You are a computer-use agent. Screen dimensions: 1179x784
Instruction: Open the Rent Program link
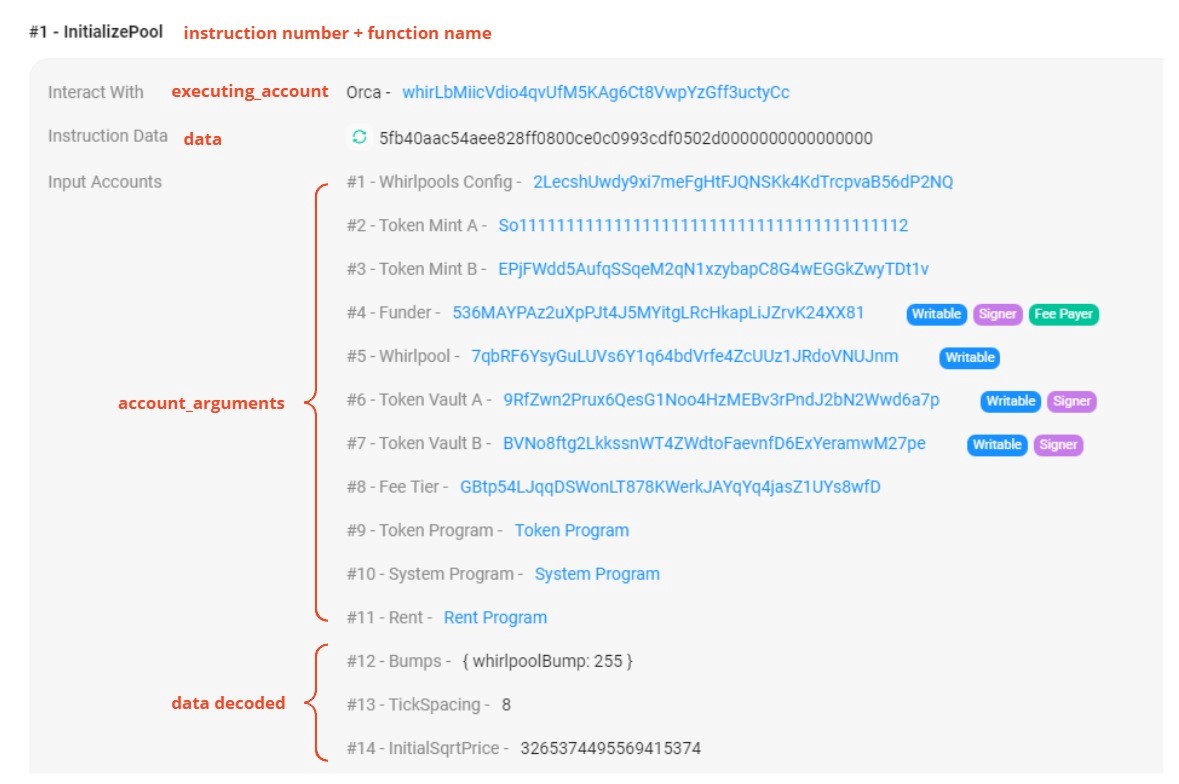click(x=495, y=617)
